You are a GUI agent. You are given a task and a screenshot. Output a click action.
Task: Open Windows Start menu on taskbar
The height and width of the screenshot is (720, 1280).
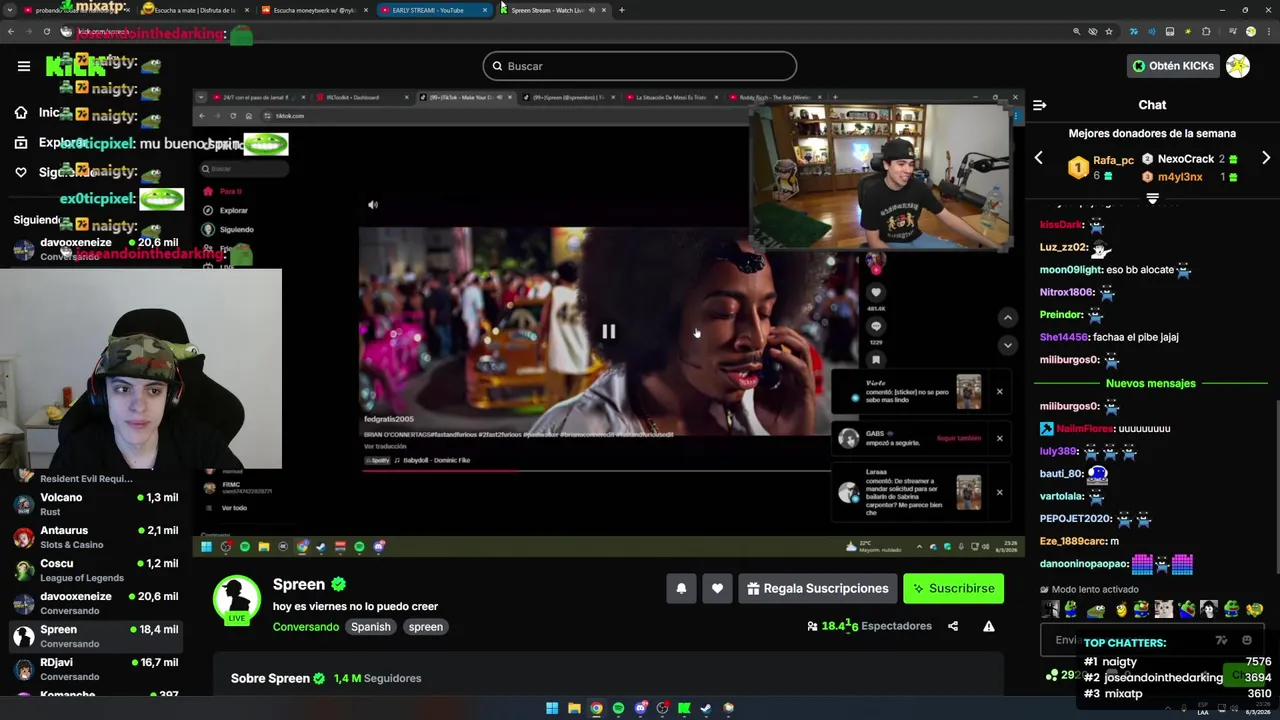(x=552, y=708)
